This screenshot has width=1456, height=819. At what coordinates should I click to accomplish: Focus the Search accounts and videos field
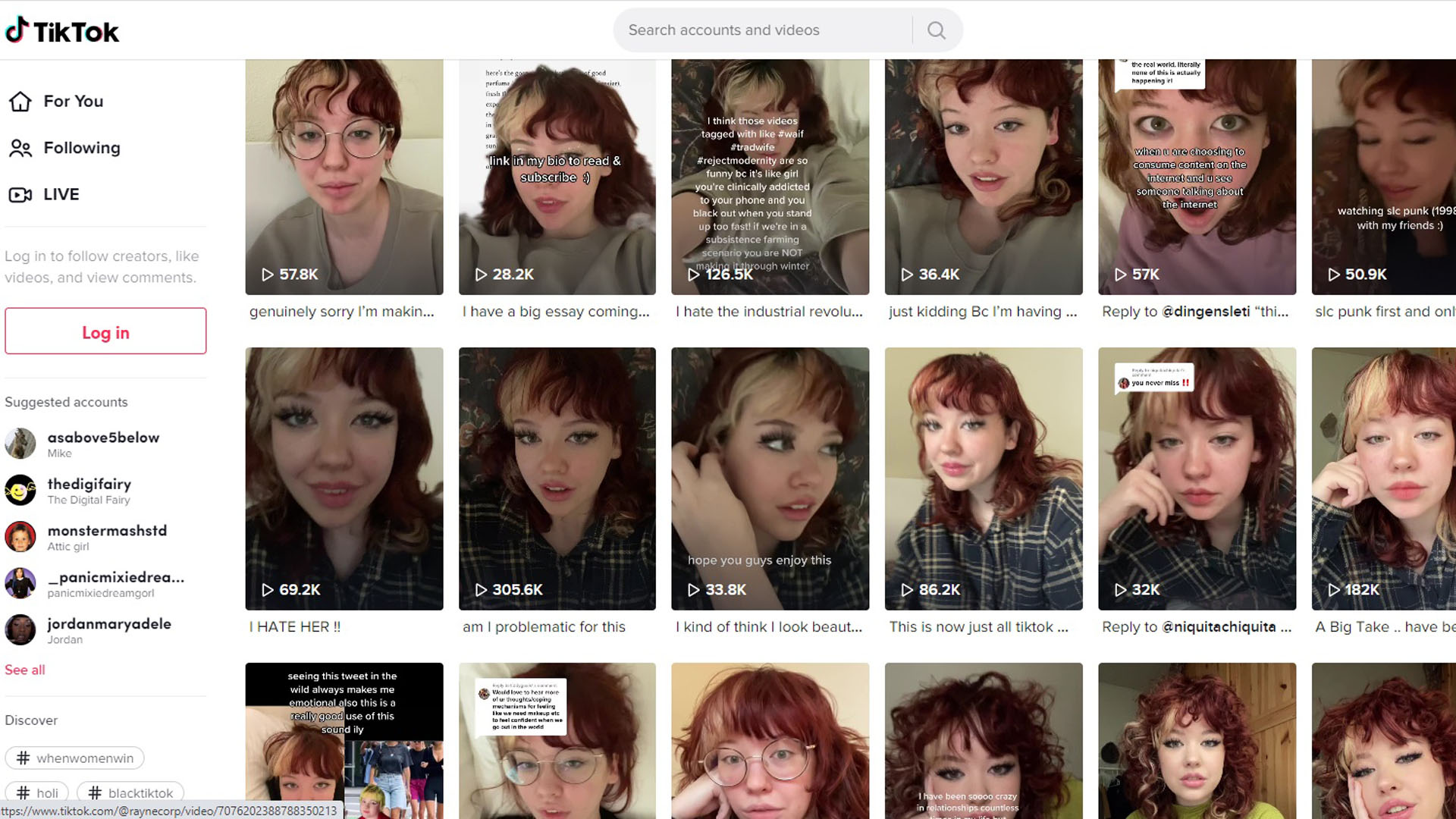click(x=762, y=30)
